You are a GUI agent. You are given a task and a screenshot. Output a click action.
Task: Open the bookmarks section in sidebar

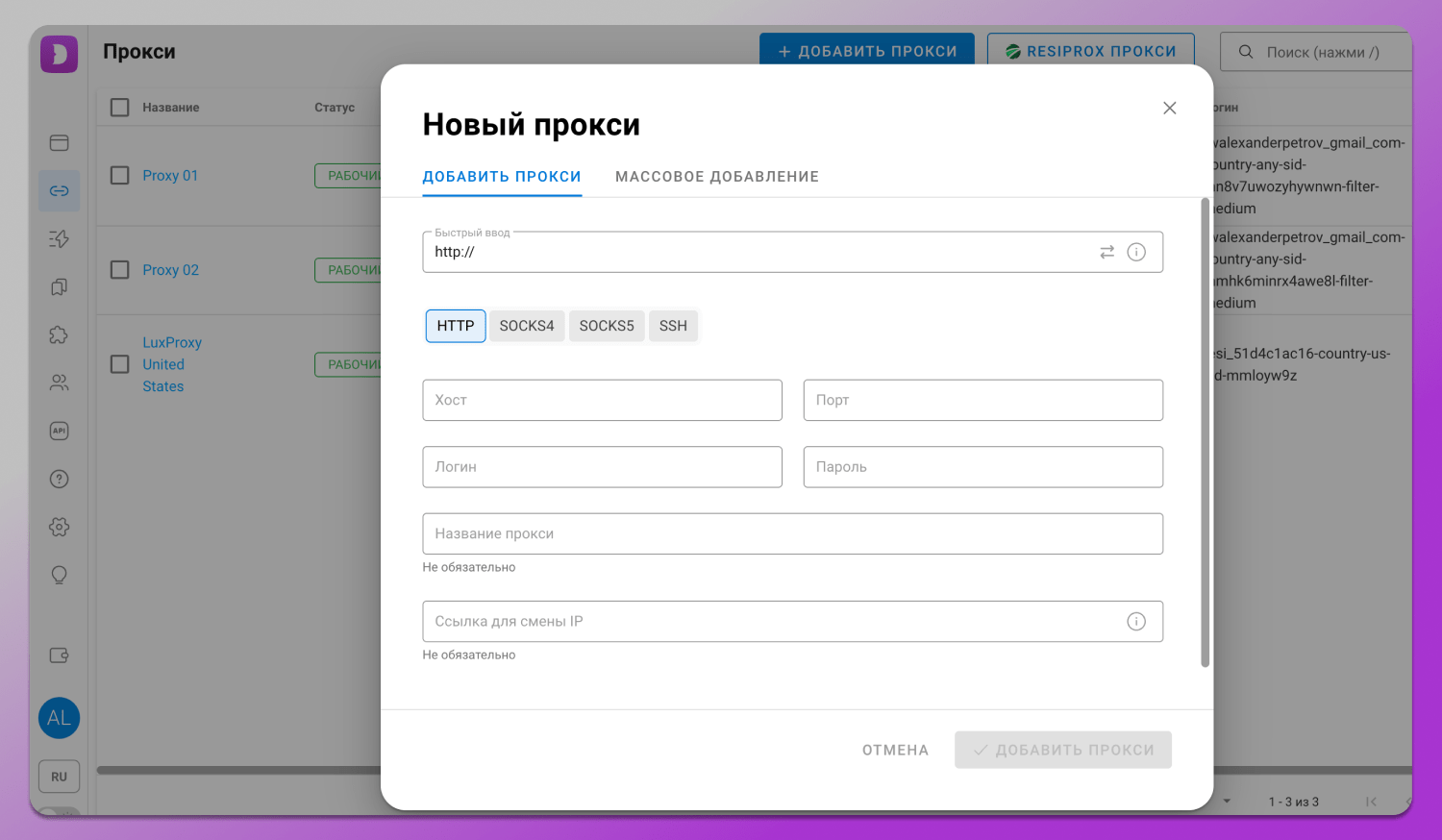tap(59, 286)
